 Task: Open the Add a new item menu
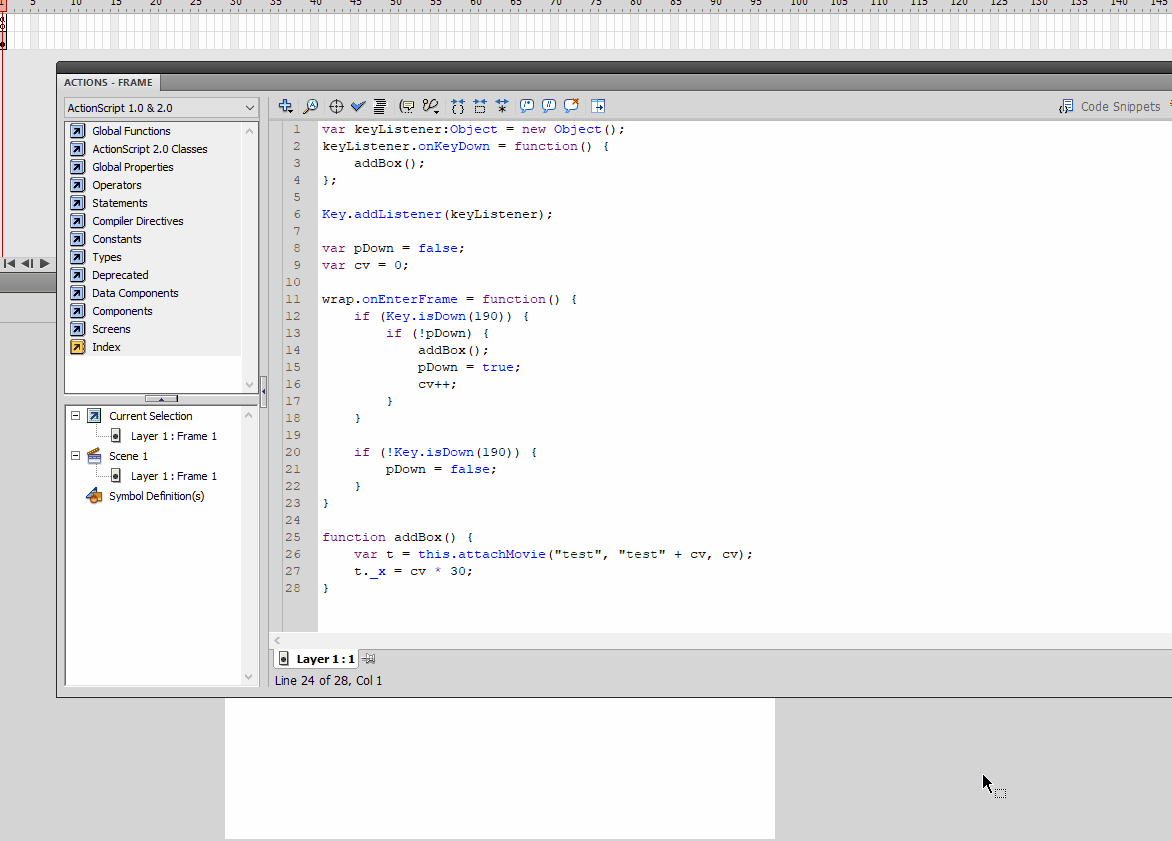tap(285, 106)
